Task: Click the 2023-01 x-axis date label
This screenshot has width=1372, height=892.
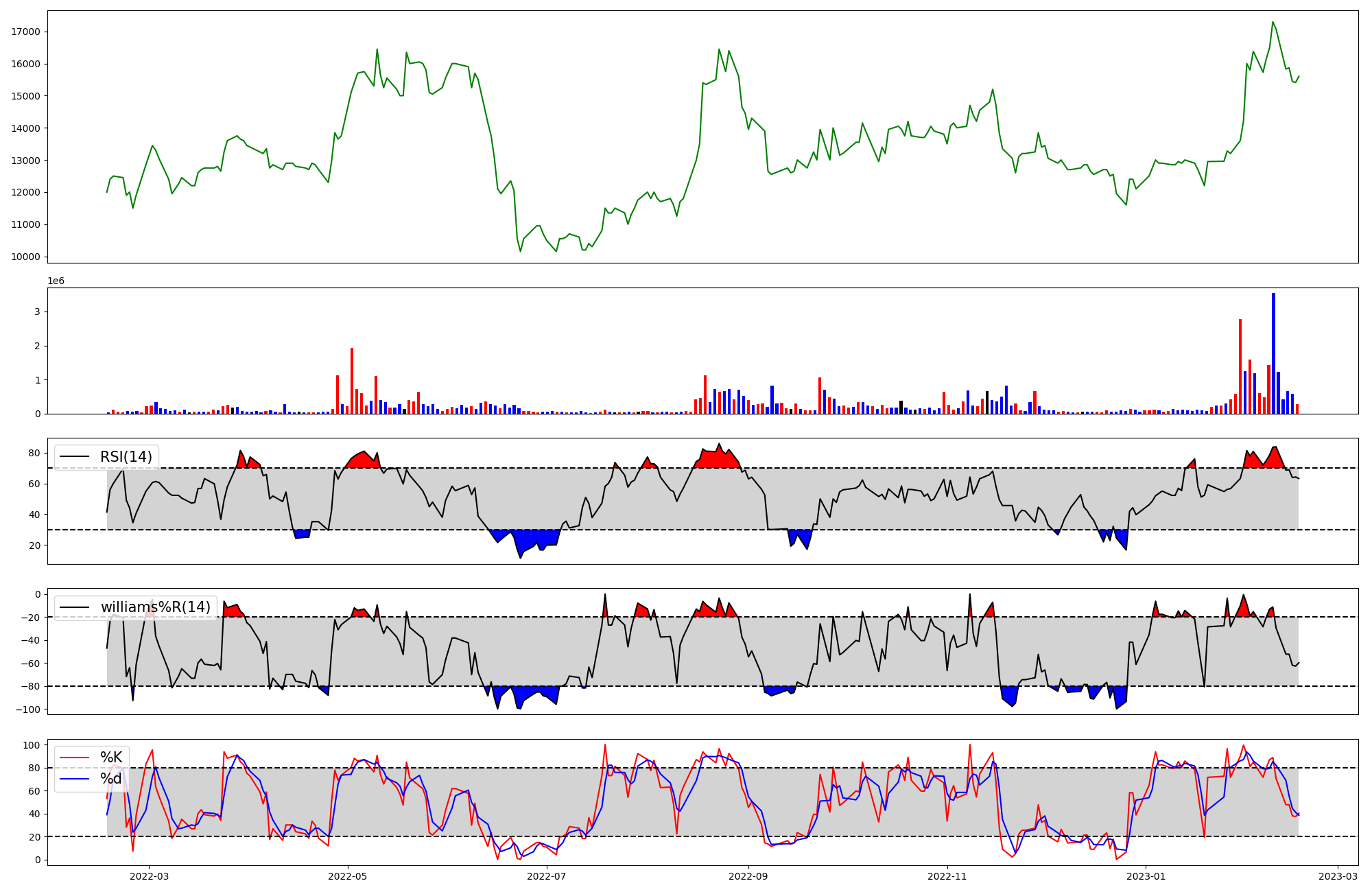Action: (1146, 876)
